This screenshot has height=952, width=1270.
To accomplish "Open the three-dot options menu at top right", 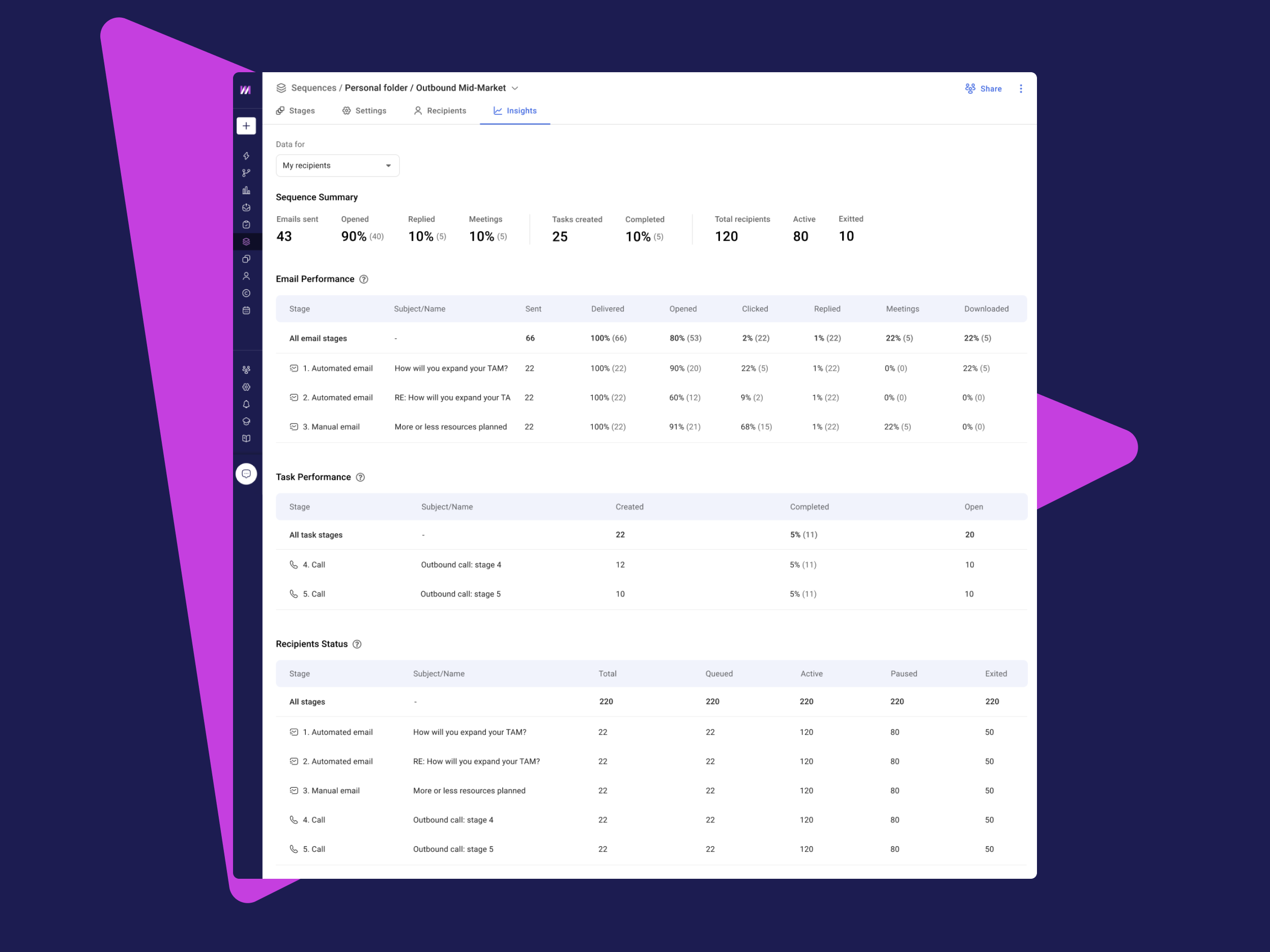I will pyautogui.click(x=1021, y=88).
